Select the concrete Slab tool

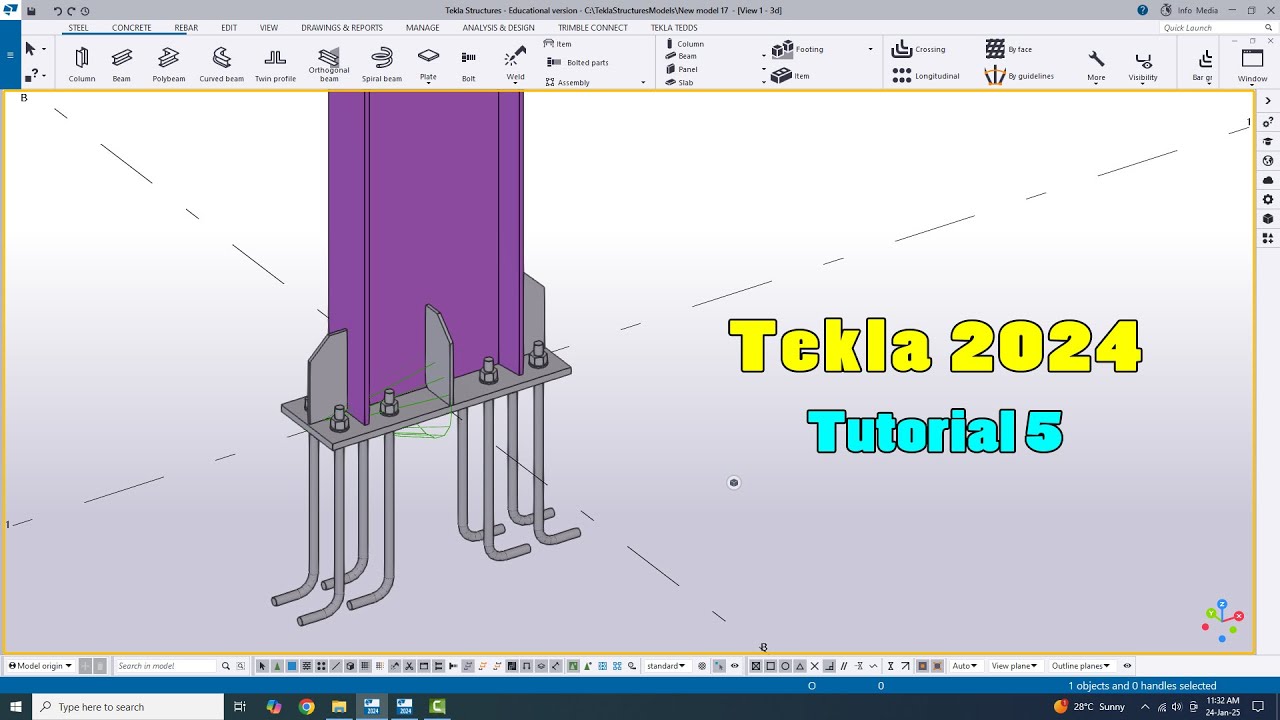point(680,82)
